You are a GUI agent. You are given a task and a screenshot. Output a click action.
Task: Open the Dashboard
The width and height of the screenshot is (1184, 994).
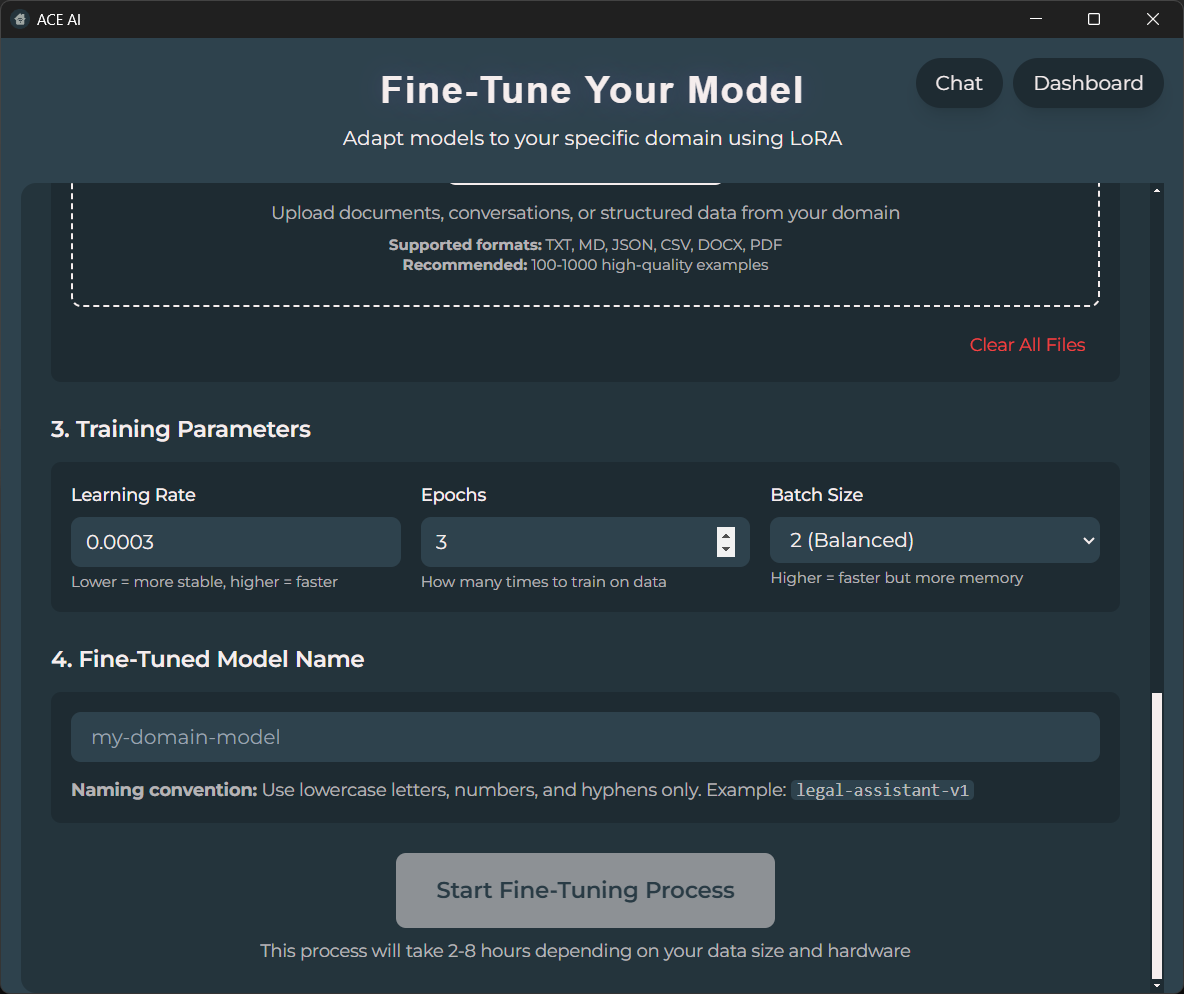[x=1088, y=83]
